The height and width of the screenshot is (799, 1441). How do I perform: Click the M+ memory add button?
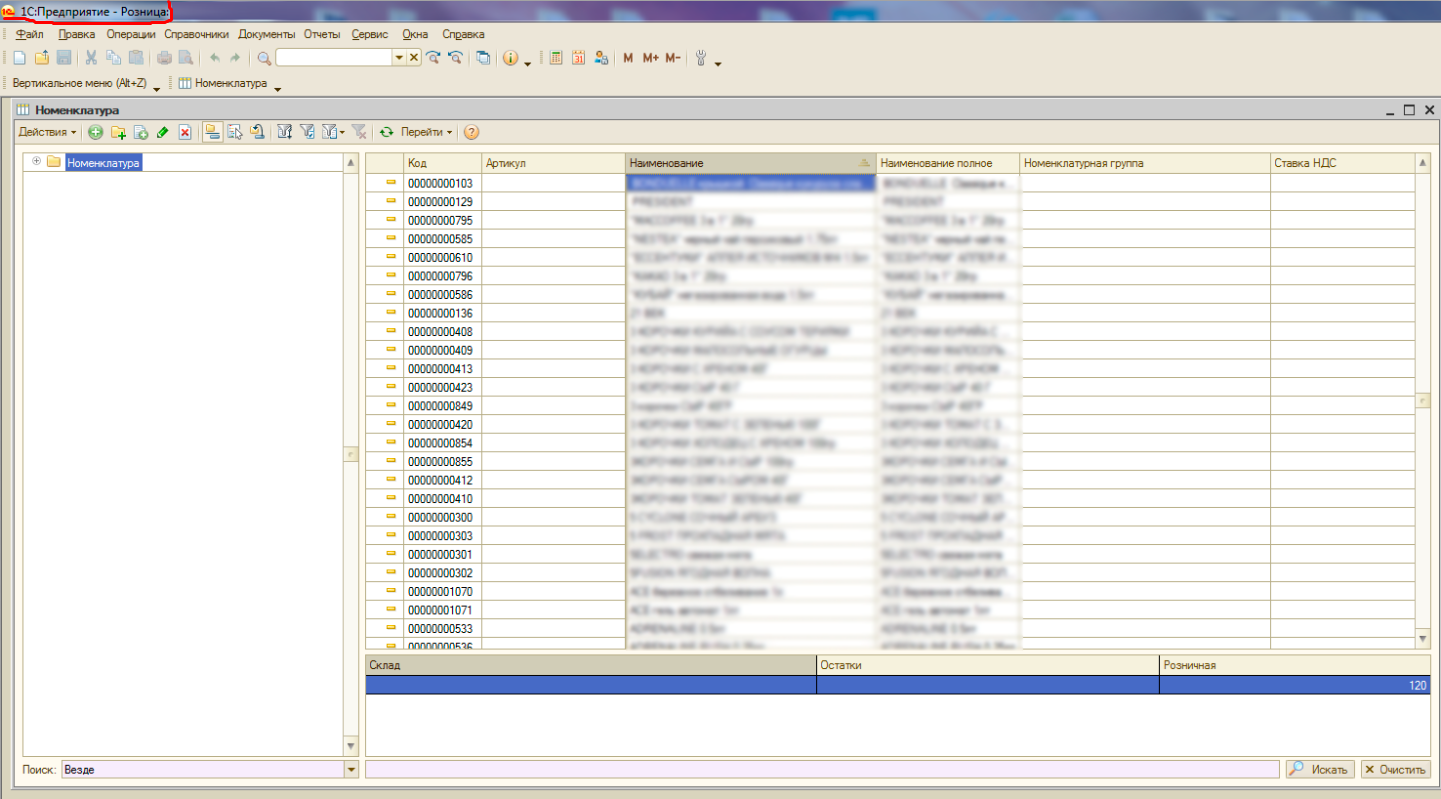coord(651,58)
